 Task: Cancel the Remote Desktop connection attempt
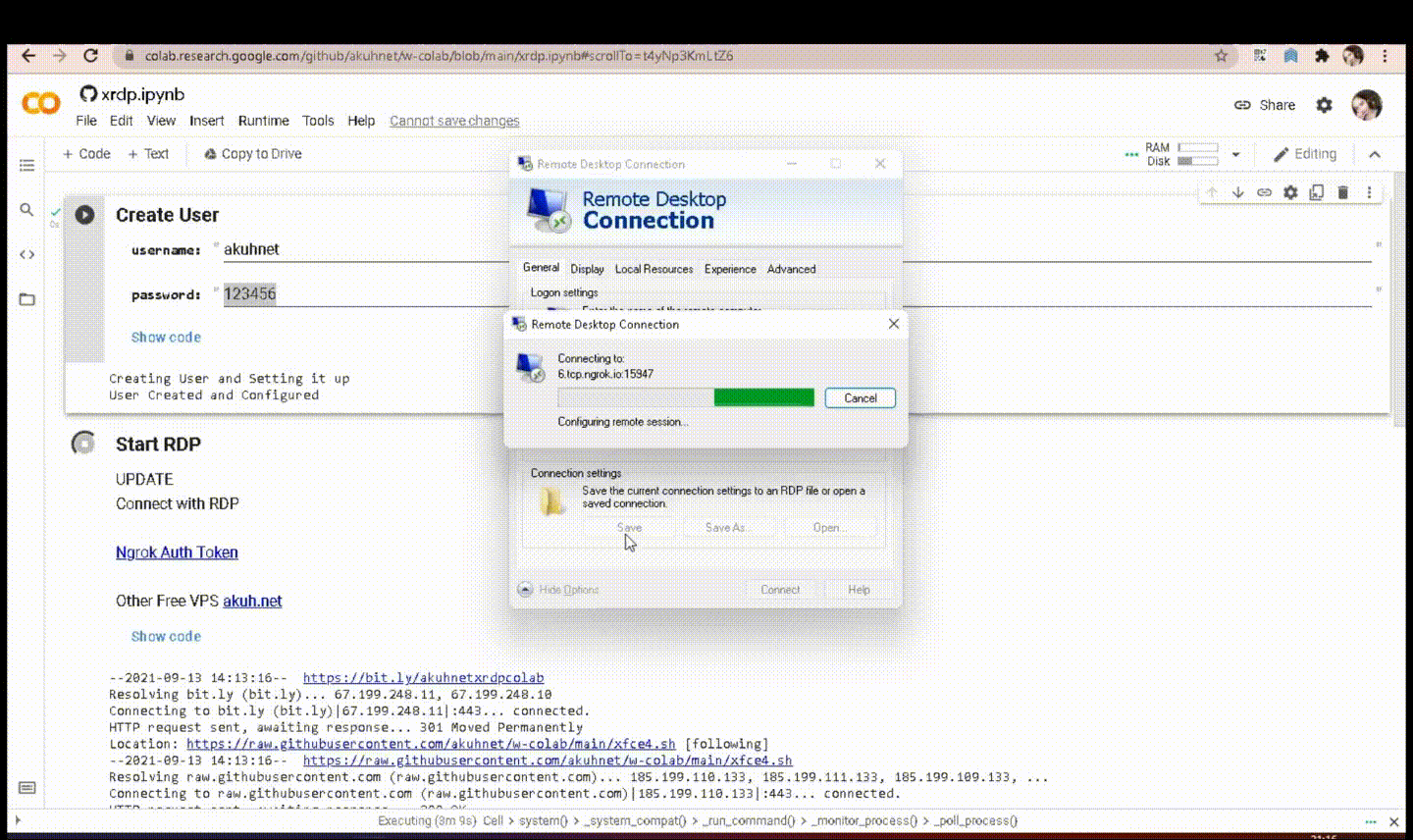860,397
